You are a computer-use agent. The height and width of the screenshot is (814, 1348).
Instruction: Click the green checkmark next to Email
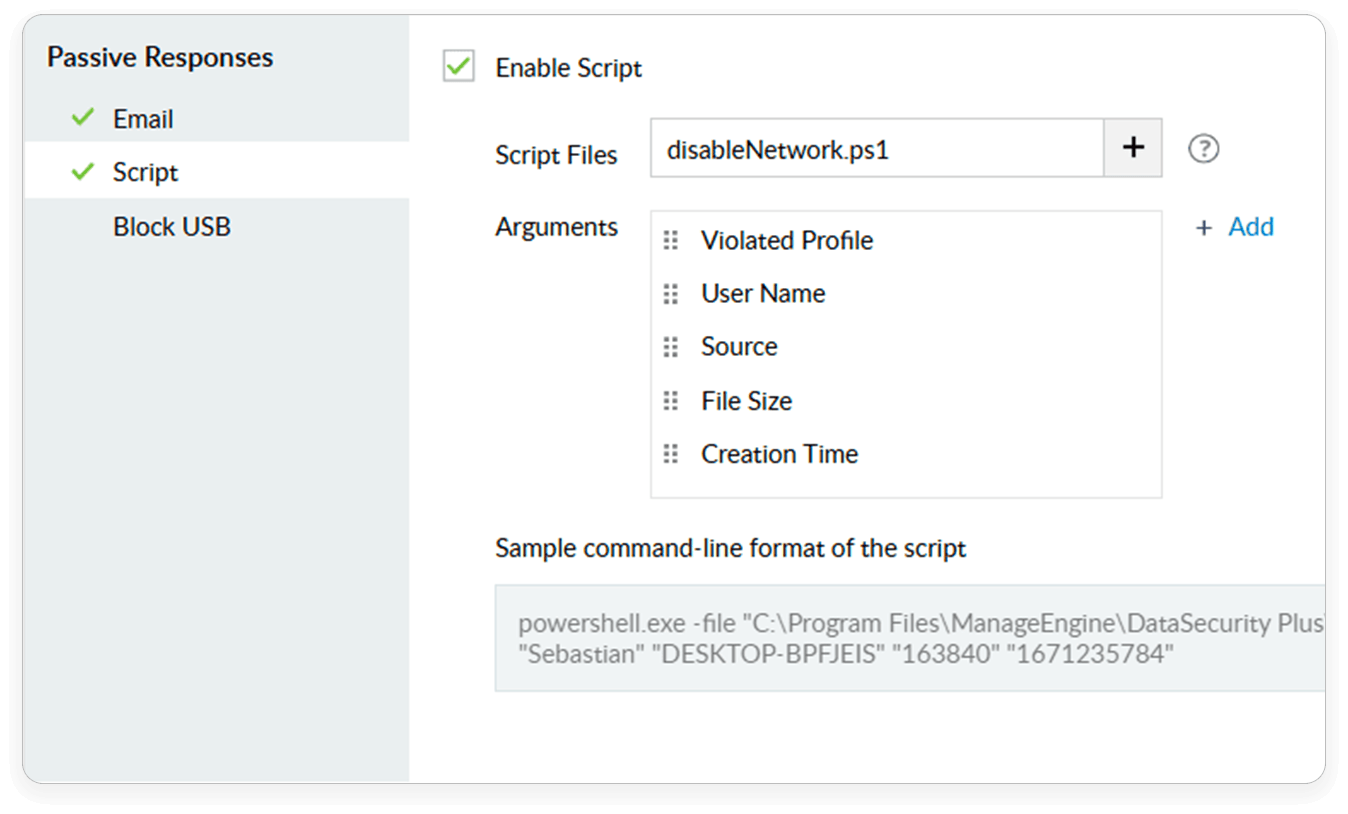(83, 118)
